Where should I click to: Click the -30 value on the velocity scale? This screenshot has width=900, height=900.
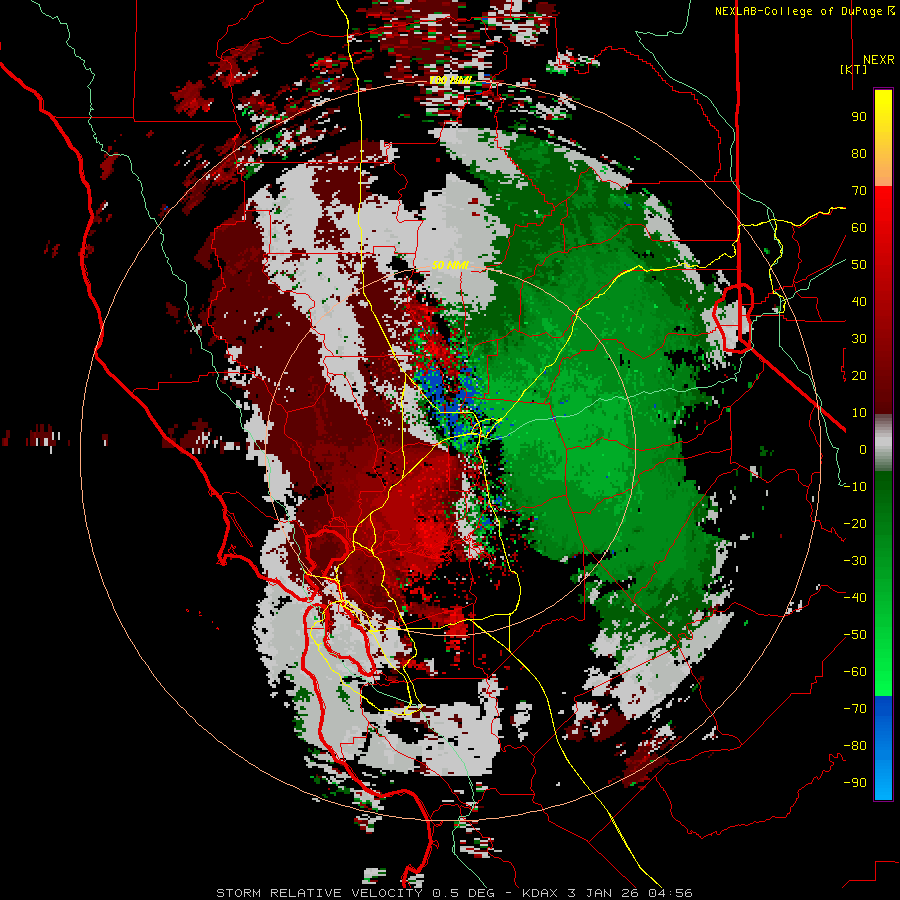[855, 561]
